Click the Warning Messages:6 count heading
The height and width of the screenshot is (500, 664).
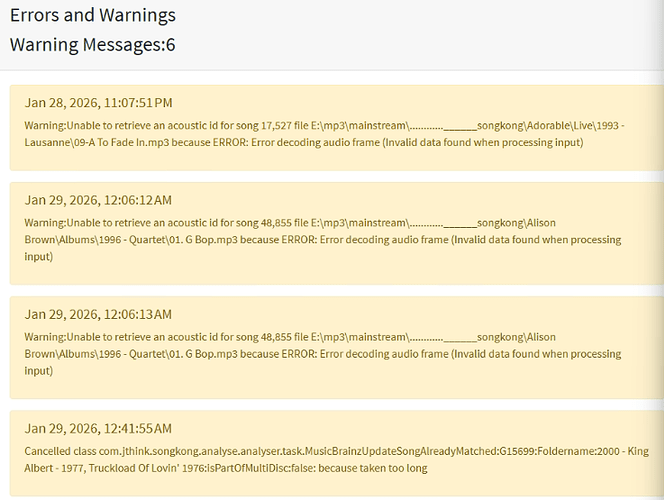(x=93, y=45)
